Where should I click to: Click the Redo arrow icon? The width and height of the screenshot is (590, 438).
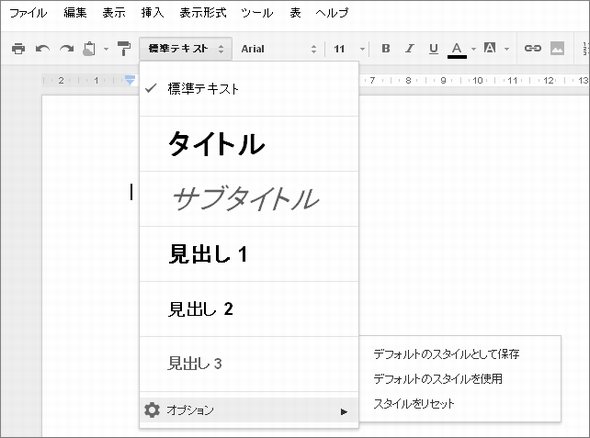tap(67, 49)
